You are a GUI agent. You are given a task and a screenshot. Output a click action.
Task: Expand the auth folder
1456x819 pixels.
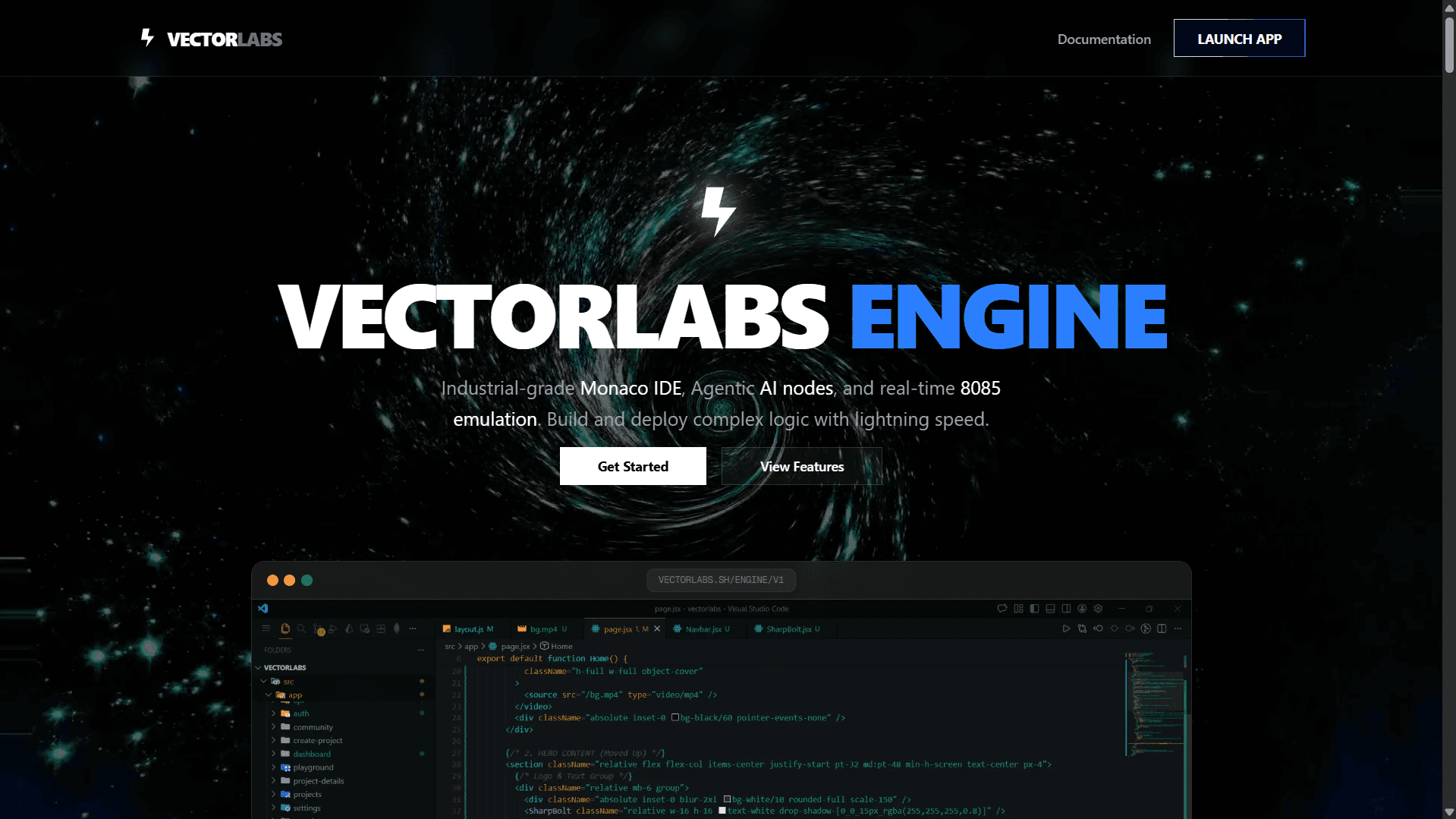273,713
